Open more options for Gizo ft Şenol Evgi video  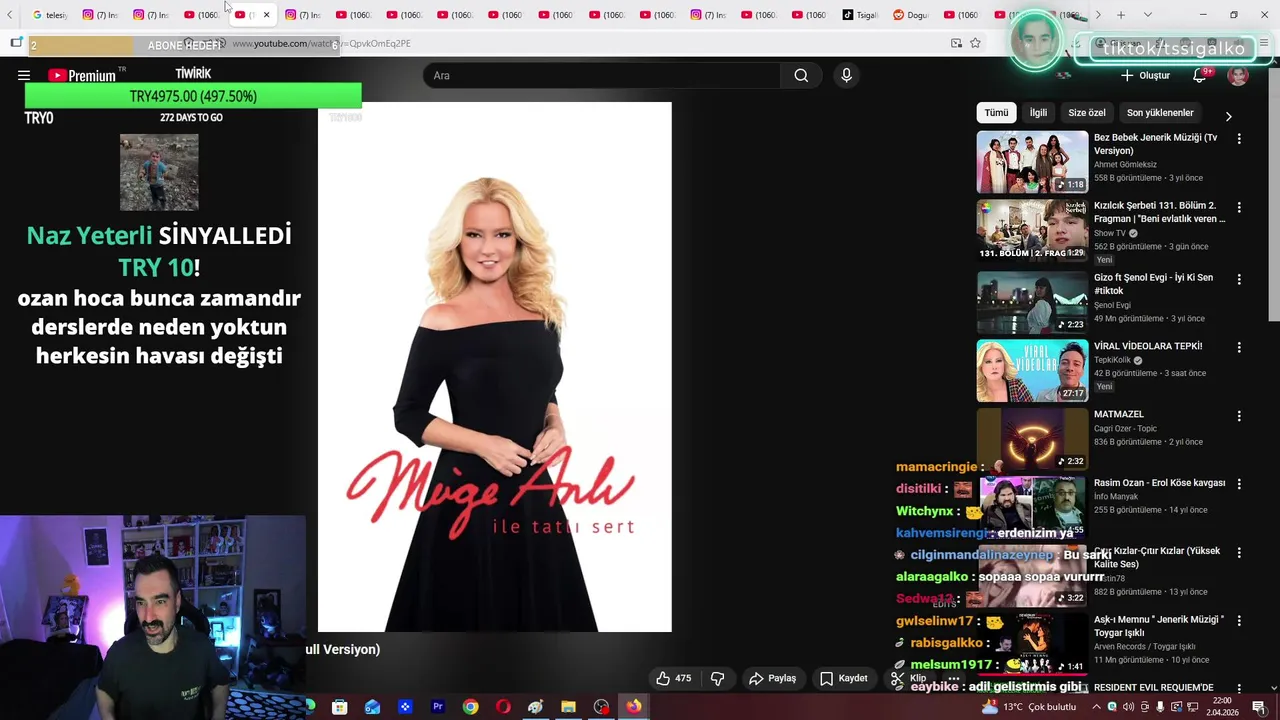(1239, 279)
